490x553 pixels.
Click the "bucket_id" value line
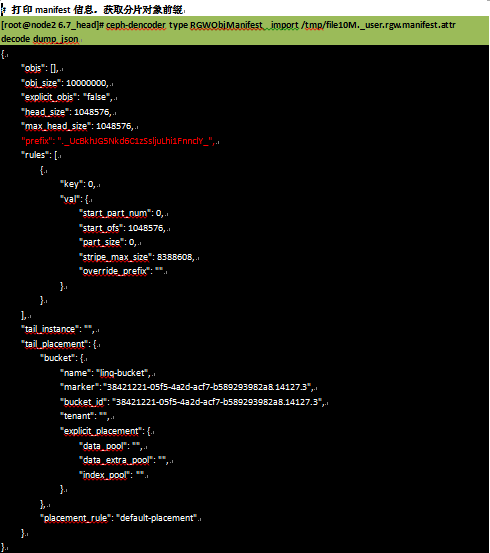(193, 402)
